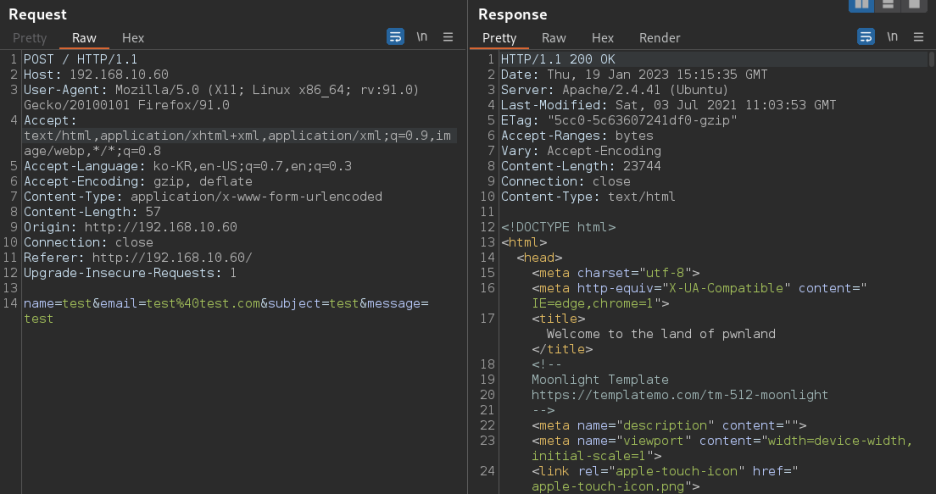Screen dimensions: 936x494
Task: Click 'Connection: close' in Request panel
Action: point(88,243)
